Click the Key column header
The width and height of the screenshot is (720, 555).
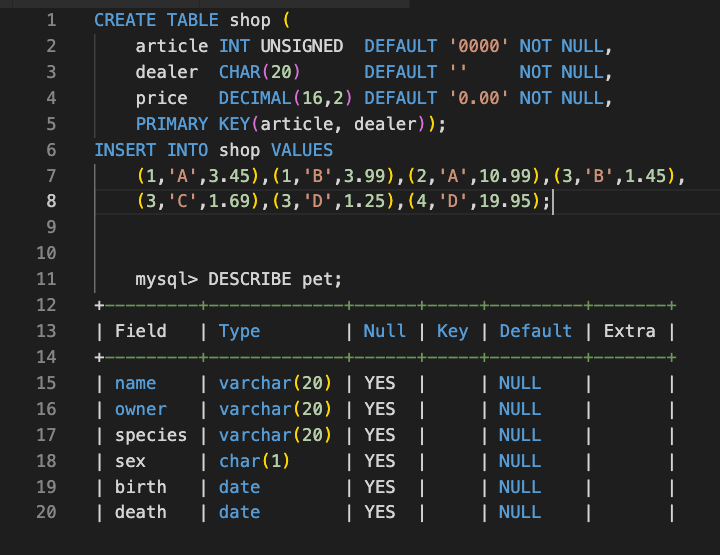(x=452, y=332)
